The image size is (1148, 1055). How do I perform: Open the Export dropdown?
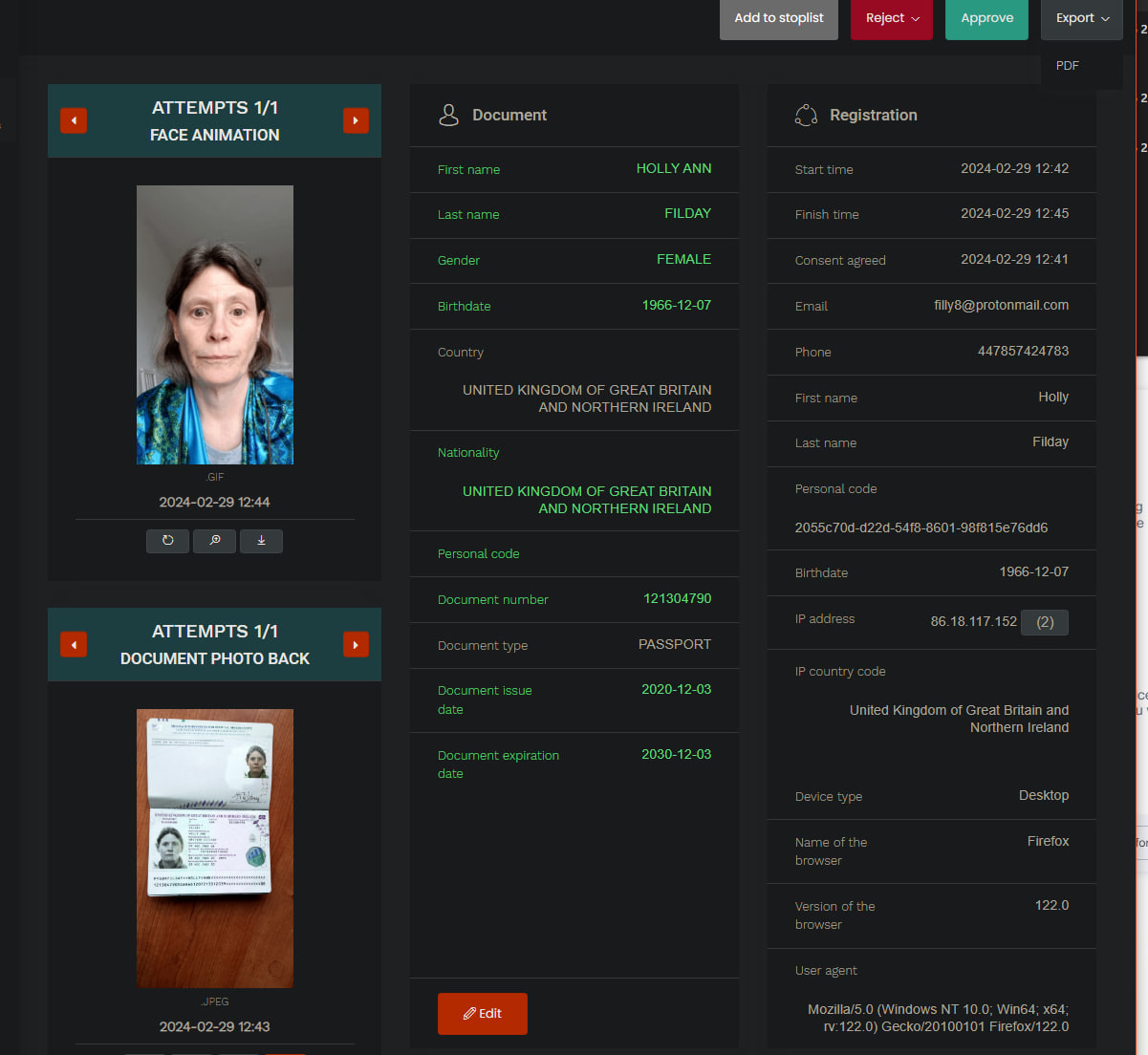pos(1082,18)
